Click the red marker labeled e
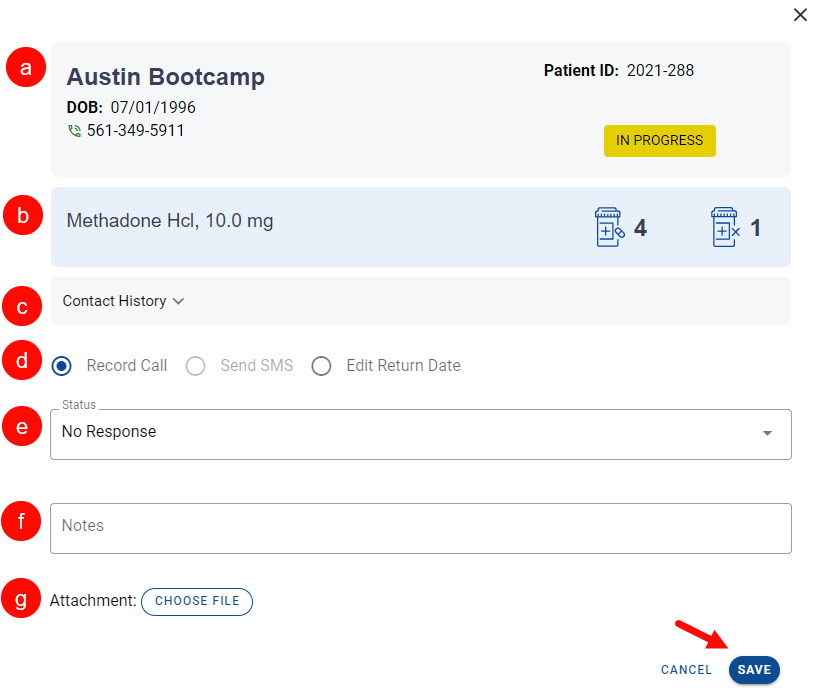The height and width of the screenshot is (697, 813). 23,425
